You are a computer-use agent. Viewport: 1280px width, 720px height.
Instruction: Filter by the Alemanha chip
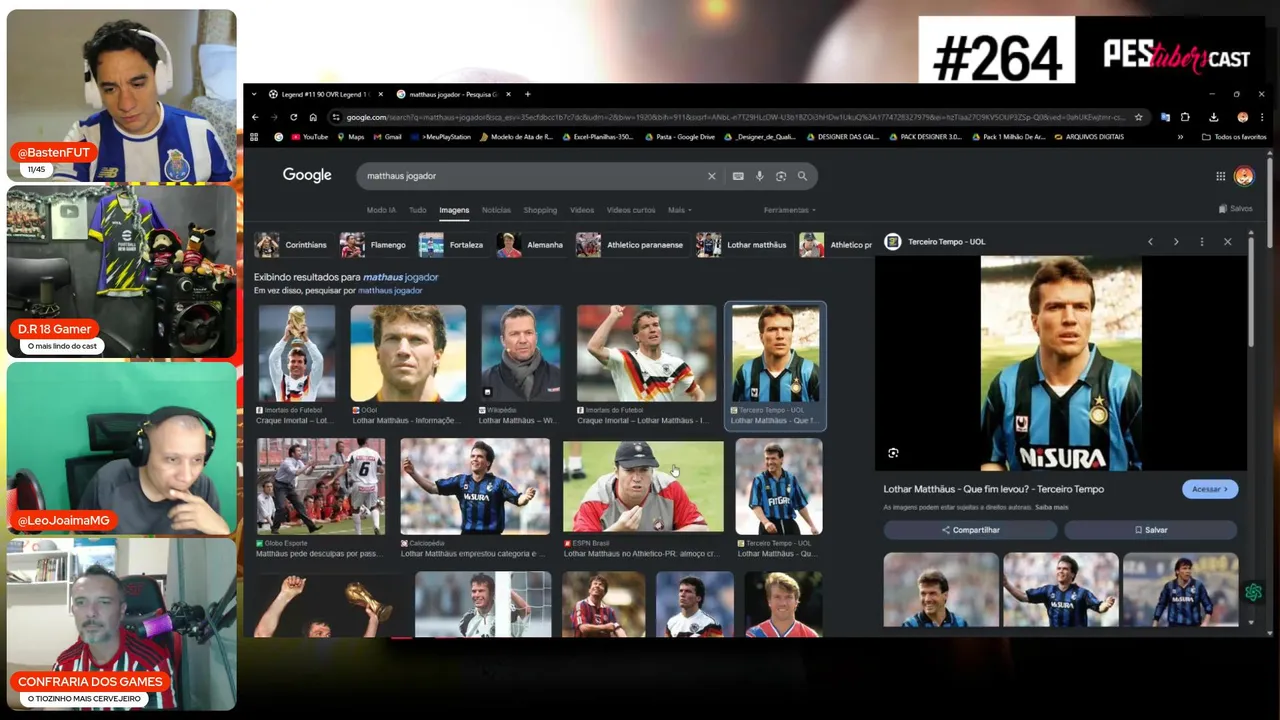(532, 245)
